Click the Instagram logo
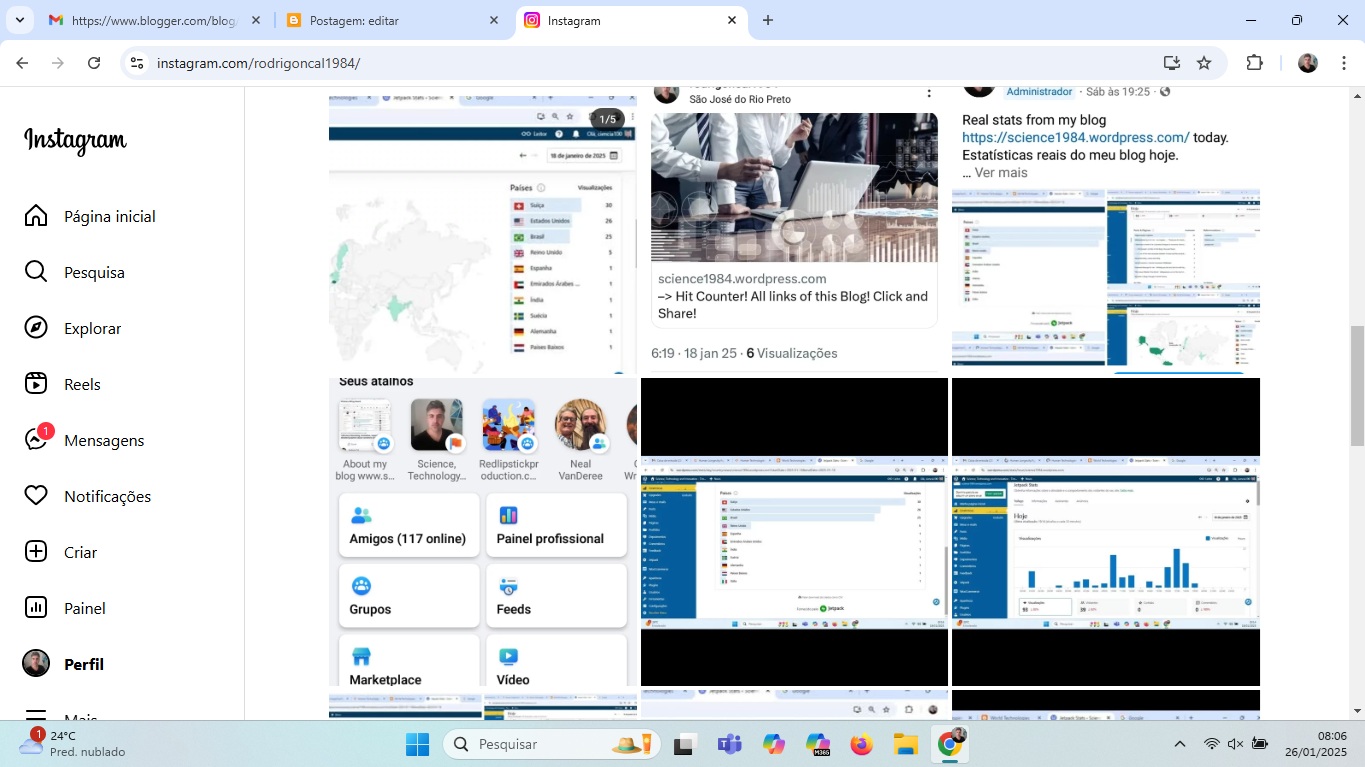1365x767 pixels. [76, 140]
